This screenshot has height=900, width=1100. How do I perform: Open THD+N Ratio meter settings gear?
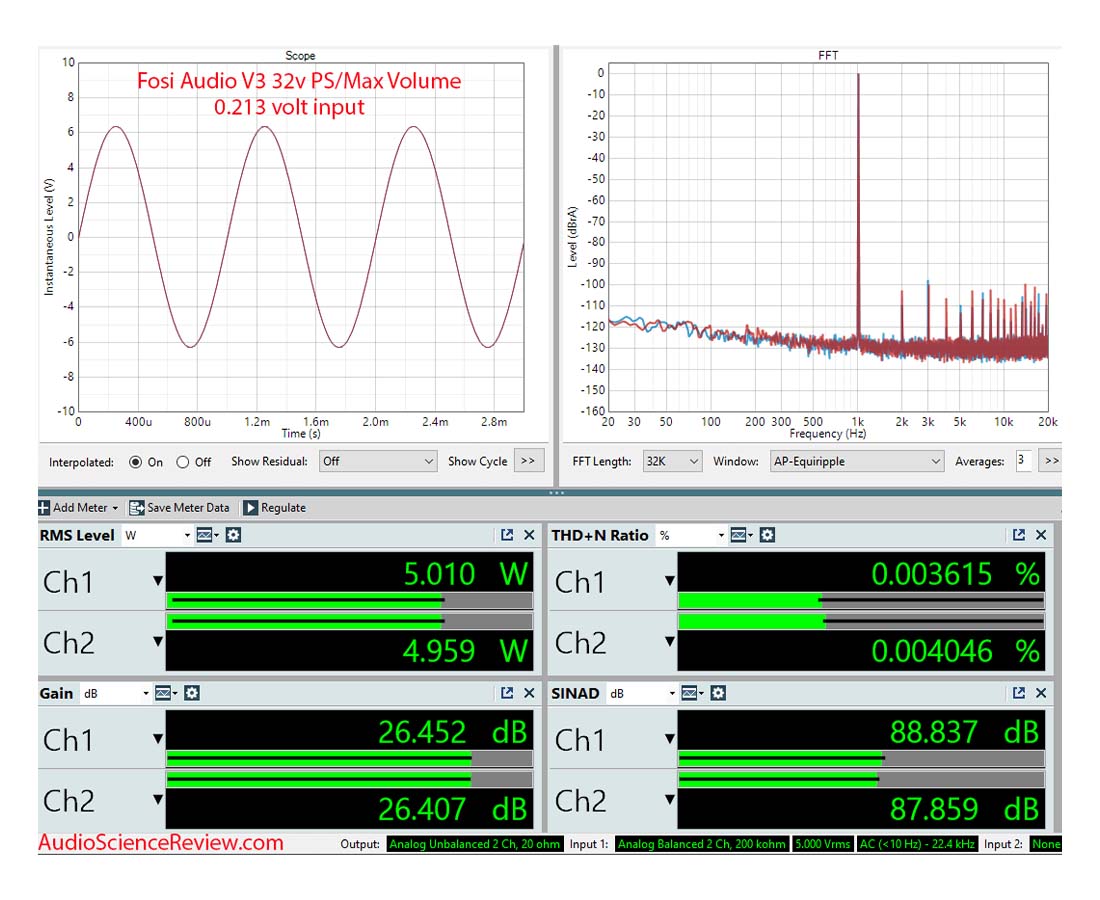[x=767, y=535]
